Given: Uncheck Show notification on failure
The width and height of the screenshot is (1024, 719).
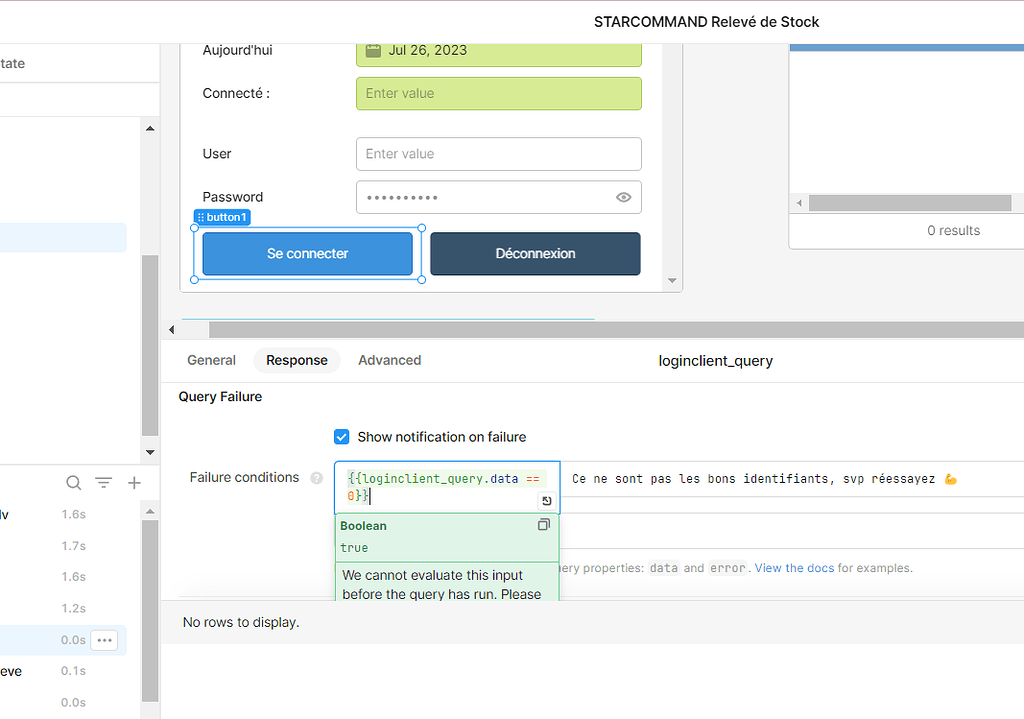Looking at the screenshot, I should click(x=342, y=437).
